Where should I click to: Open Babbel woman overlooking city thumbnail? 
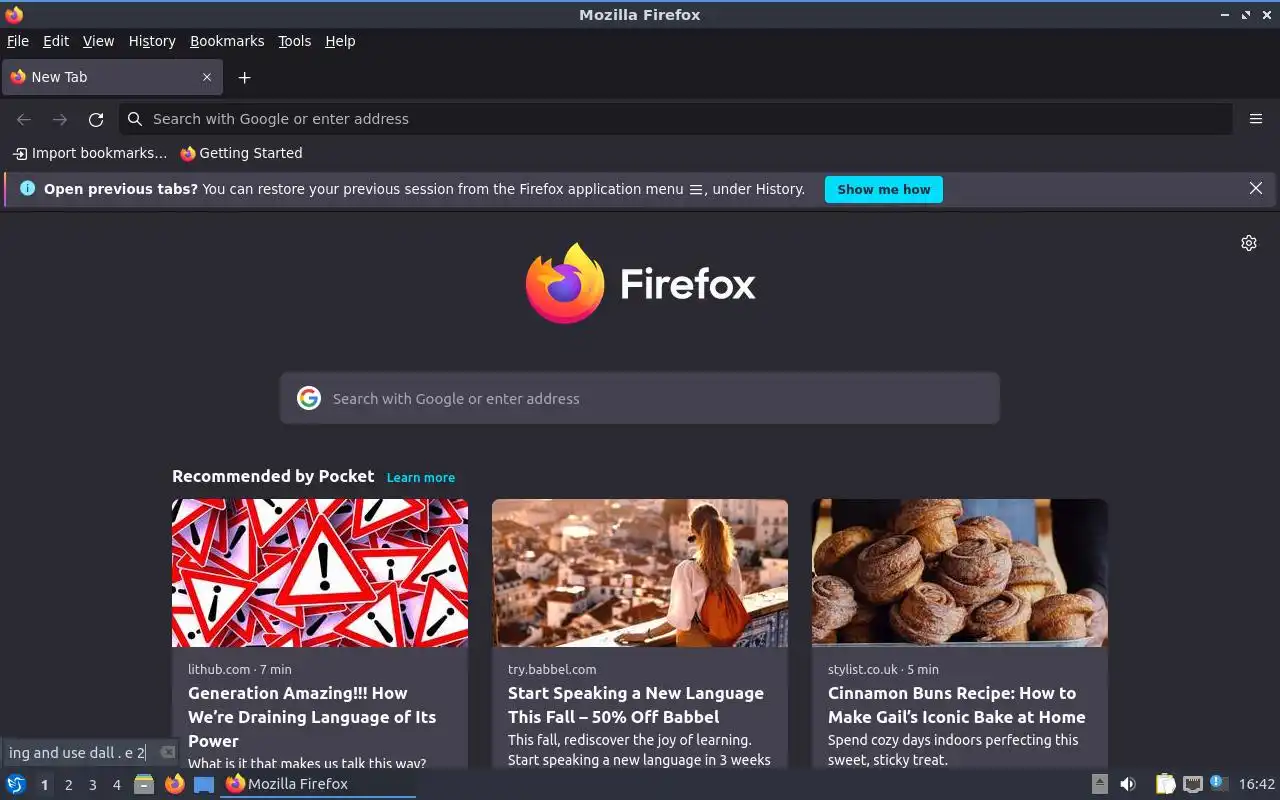pyautogui.click(x=640, y=573)
